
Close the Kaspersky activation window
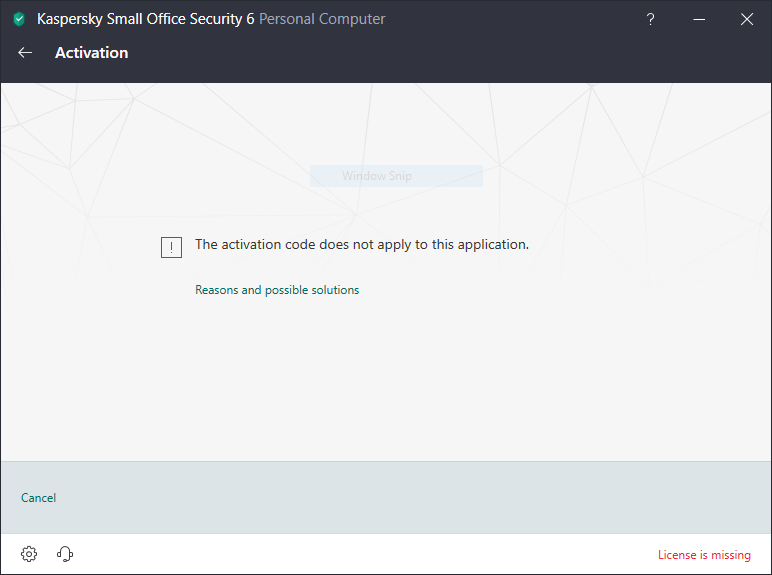[746, 19]
